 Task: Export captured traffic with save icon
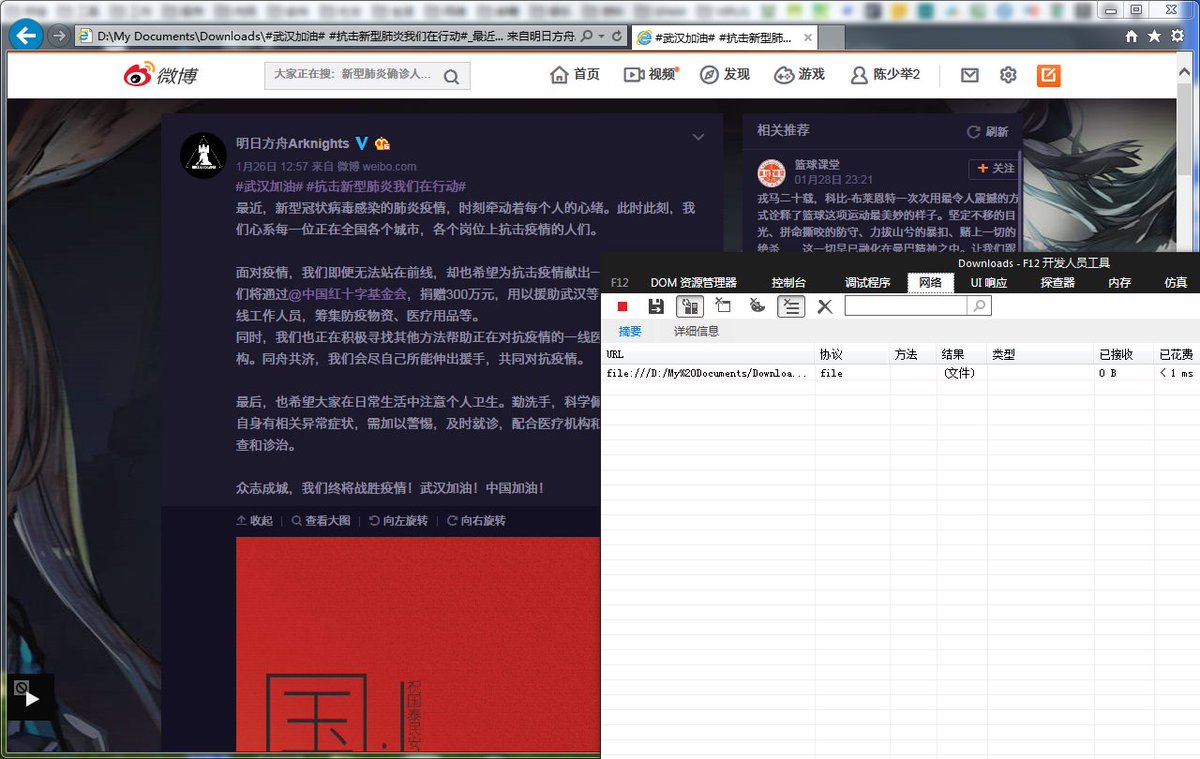coord(656,306)
